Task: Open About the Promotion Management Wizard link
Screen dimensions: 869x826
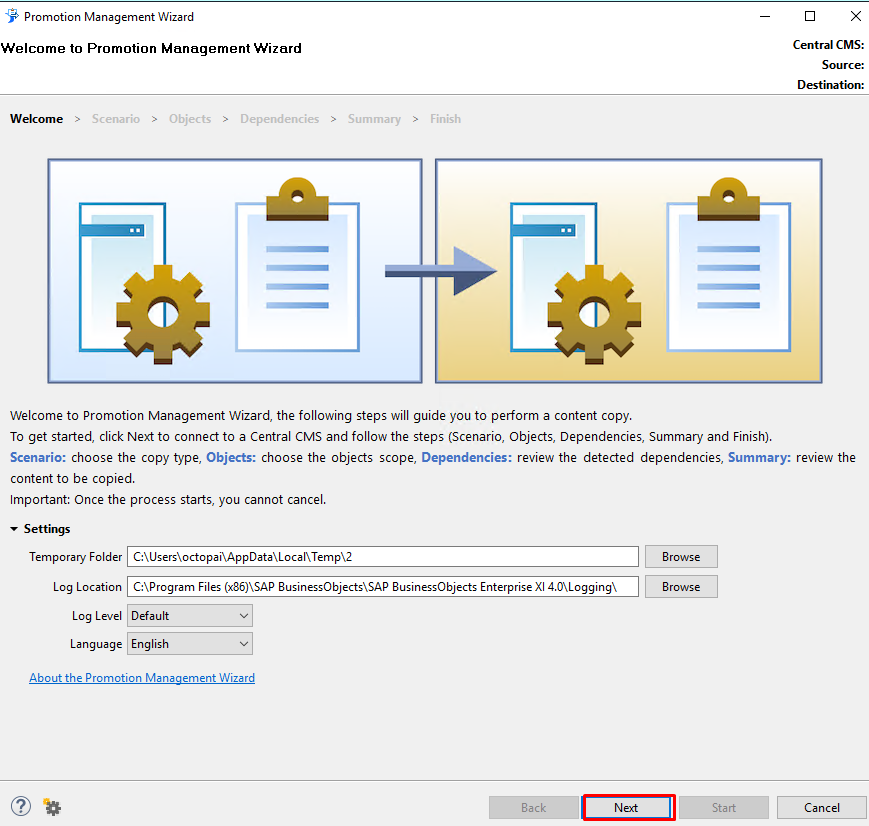Action: tap(142, 677)
